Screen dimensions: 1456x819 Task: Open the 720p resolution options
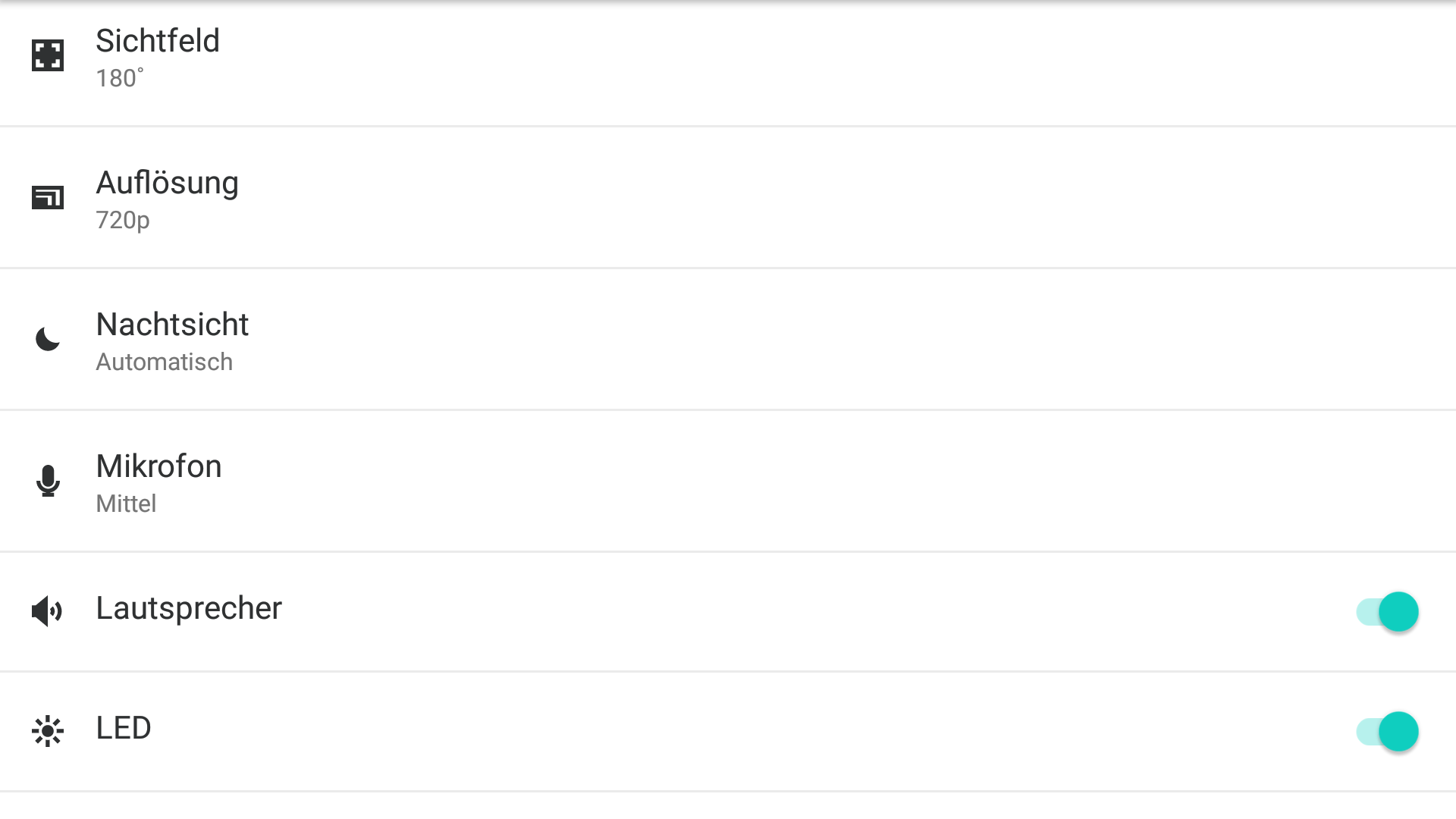tap(122, 220)
